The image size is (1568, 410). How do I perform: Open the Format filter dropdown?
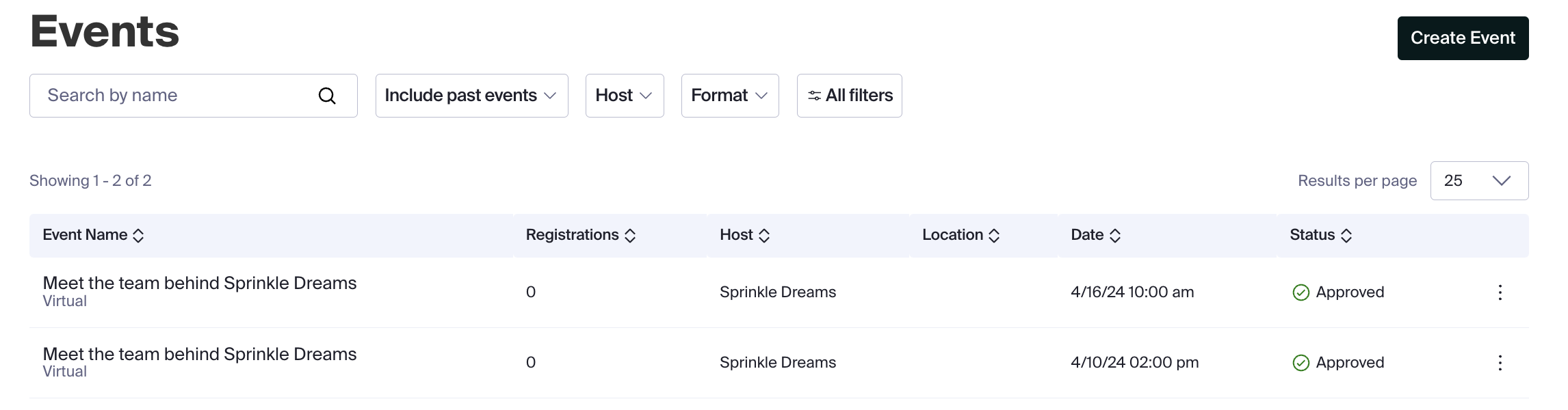[729, 96]
